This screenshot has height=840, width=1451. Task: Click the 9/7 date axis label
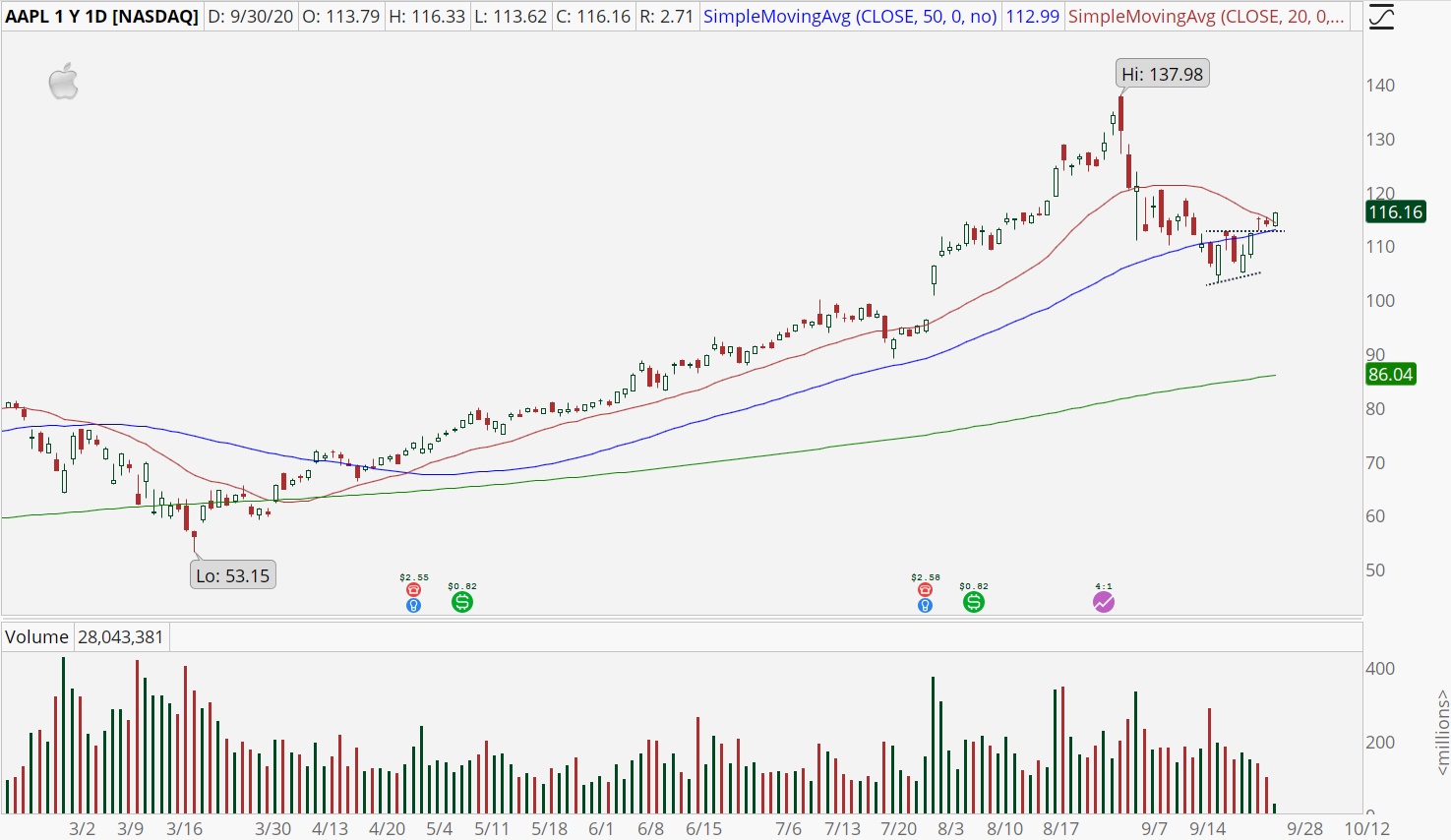coord(1155,828)
